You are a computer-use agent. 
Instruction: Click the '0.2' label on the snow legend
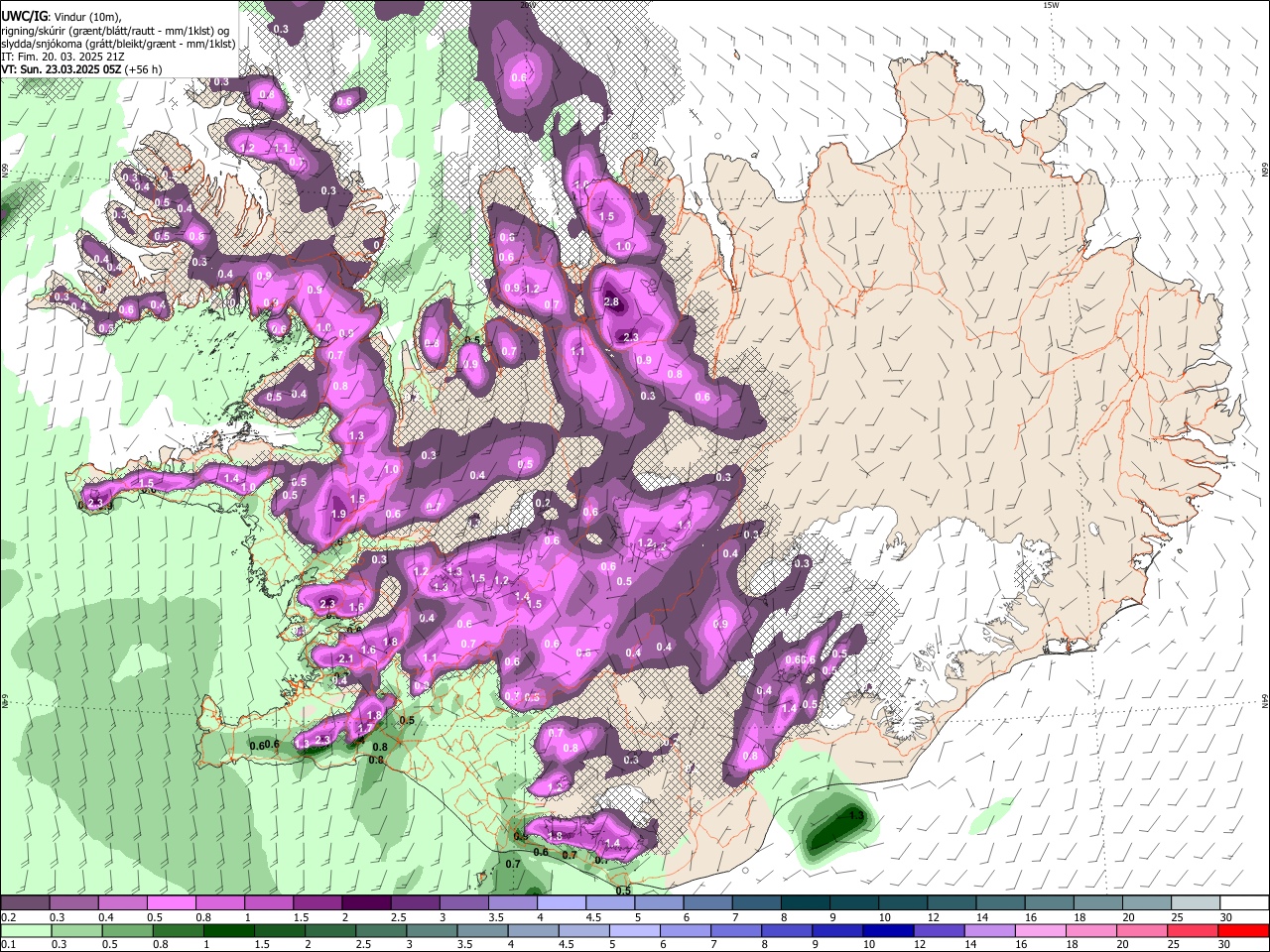pos(8,917)
